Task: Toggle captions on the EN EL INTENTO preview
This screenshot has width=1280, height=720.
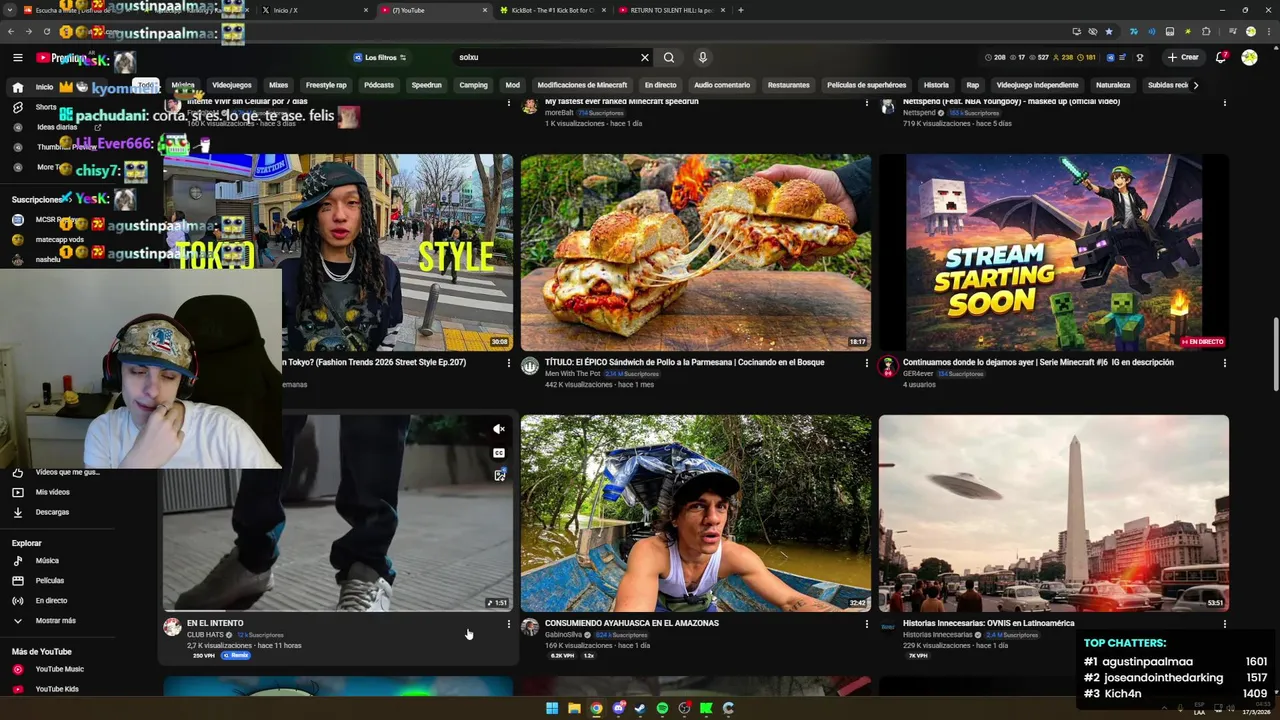Action: click(499, 452)
